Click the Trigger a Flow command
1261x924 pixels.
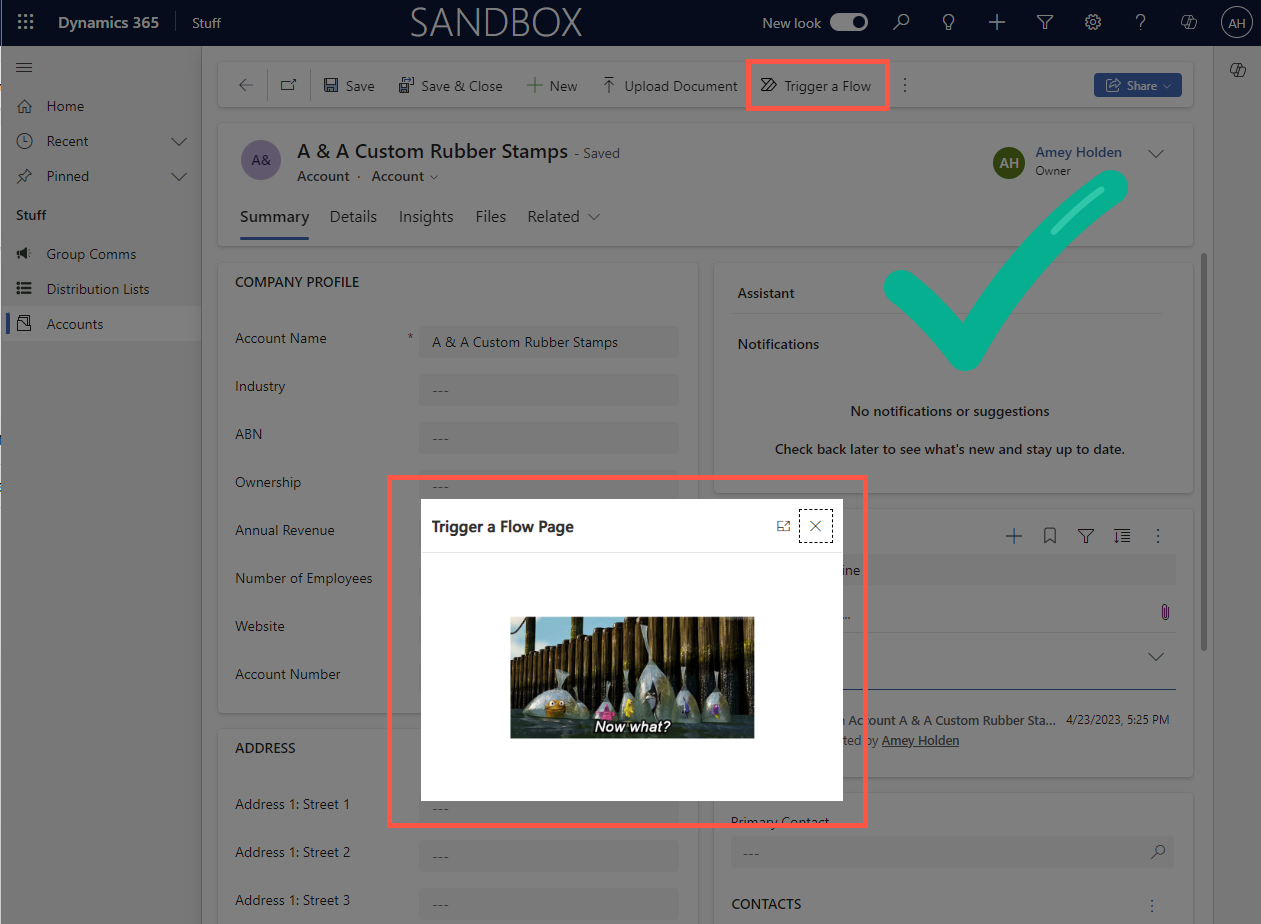(817, 85)
